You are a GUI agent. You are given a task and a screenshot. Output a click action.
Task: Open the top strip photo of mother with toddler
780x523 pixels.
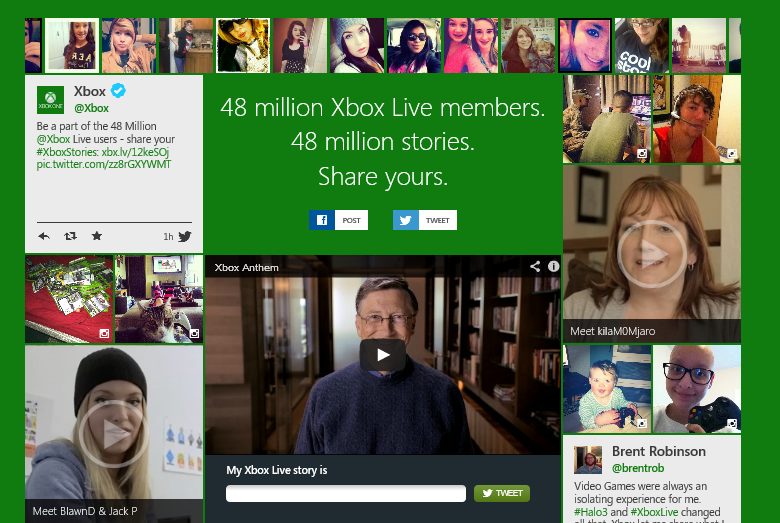528,45
